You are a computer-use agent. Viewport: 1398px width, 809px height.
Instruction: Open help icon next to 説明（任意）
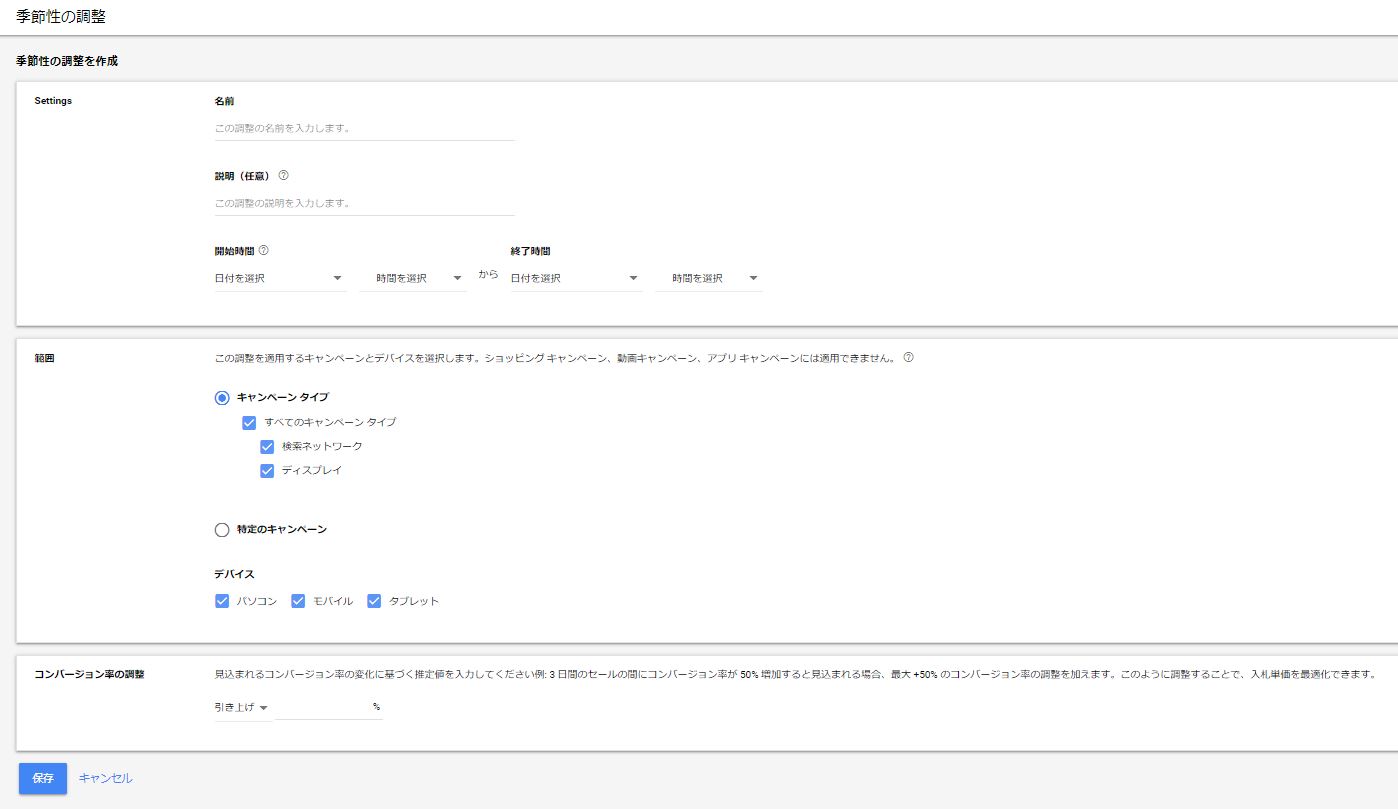pyautogui.click(x=284, y=175)
